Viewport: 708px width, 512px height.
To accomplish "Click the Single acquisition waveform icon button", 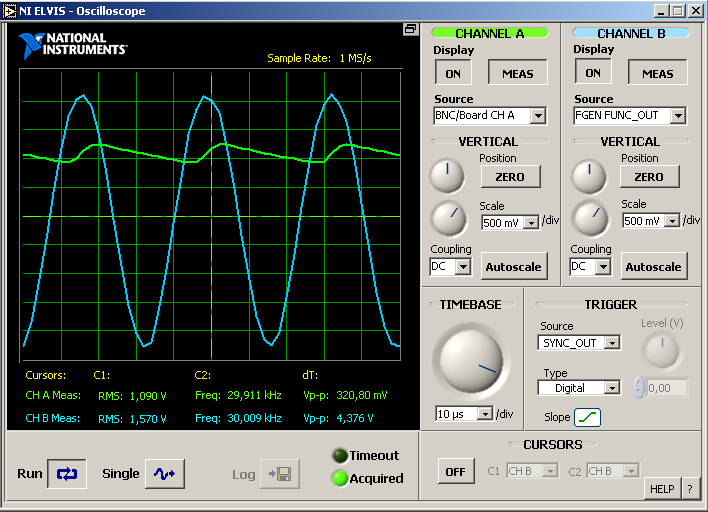I will (x=165, y=474).
